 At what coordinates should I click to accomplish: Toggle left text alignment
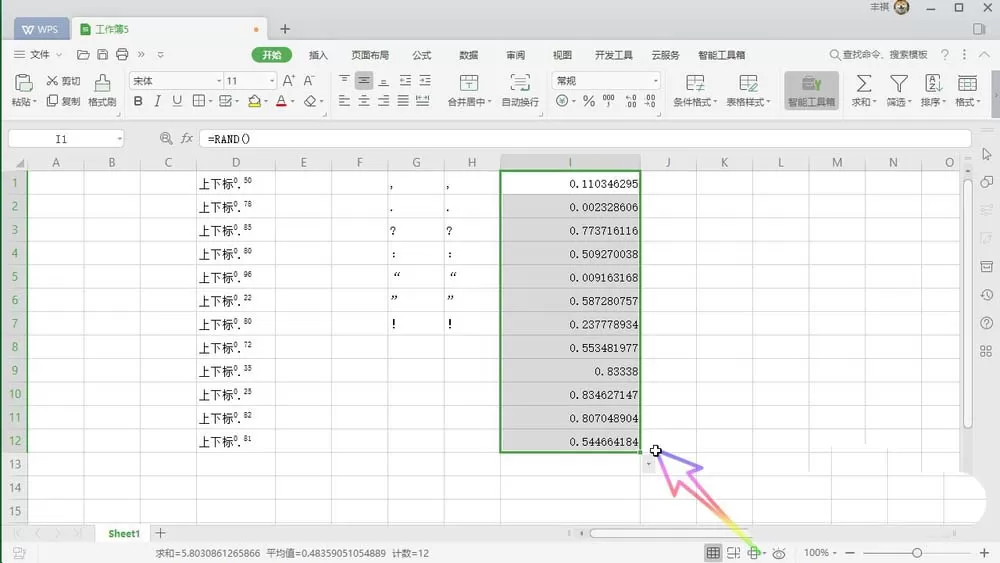pos(344,101)
